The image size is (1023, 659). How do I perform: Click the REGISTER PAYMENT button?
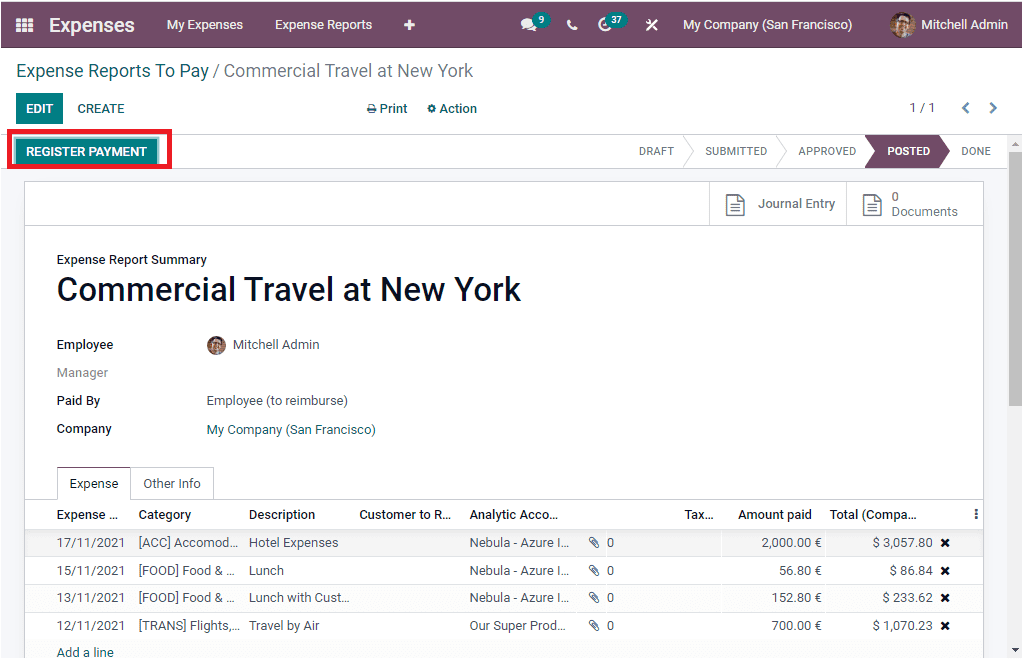pos(88,151)
